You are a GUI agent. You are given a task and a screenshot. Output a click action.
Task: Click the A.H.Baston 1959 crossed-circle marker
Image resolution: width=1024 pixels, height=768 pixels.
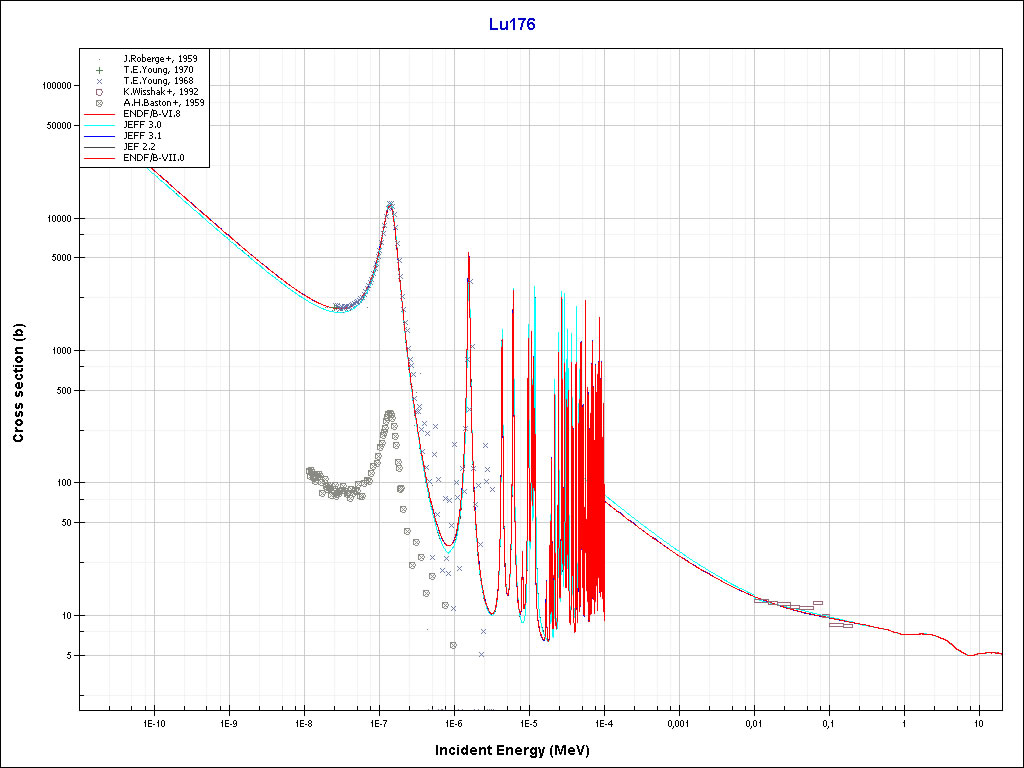(99, 103)
